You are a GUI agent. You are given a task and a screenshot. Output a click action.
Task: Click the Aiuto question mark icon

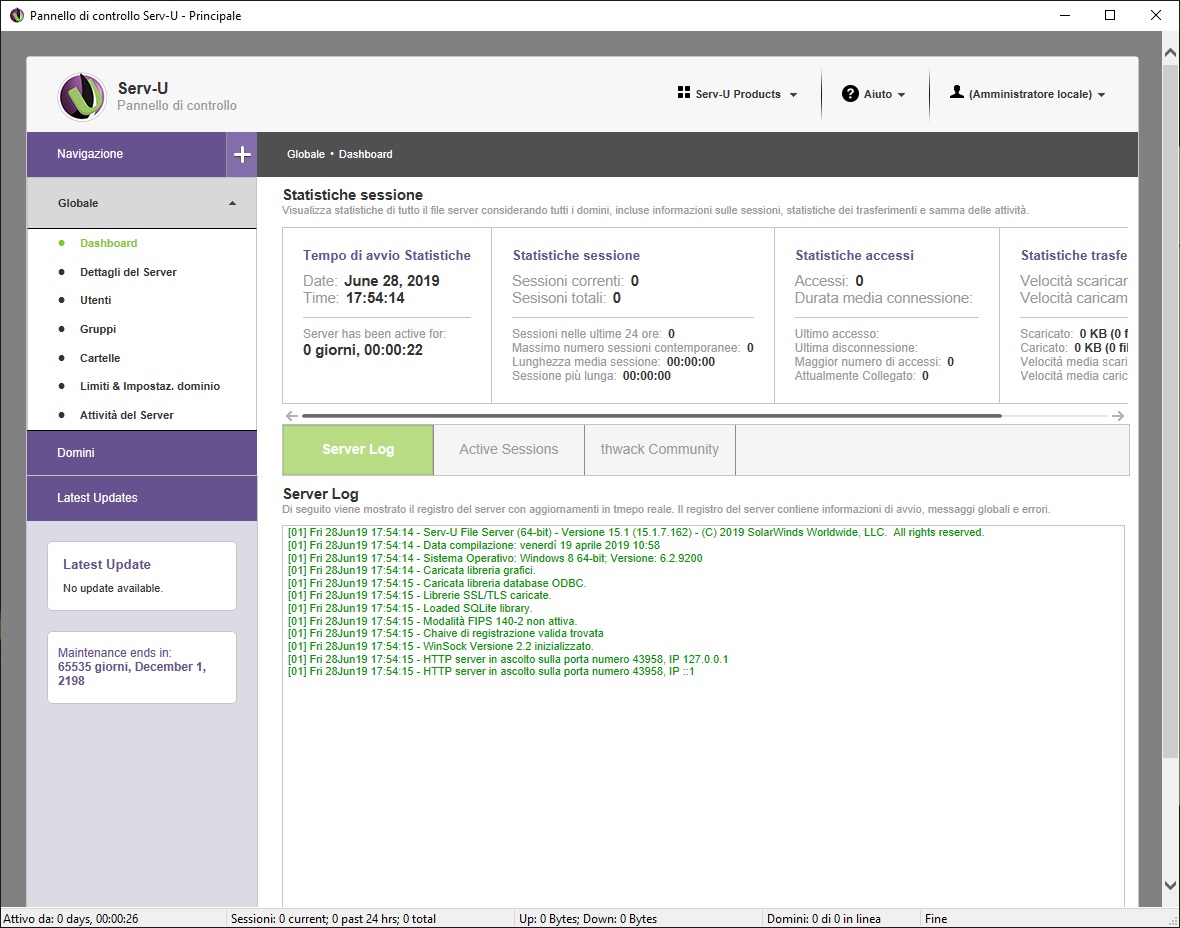pos(850,93)
